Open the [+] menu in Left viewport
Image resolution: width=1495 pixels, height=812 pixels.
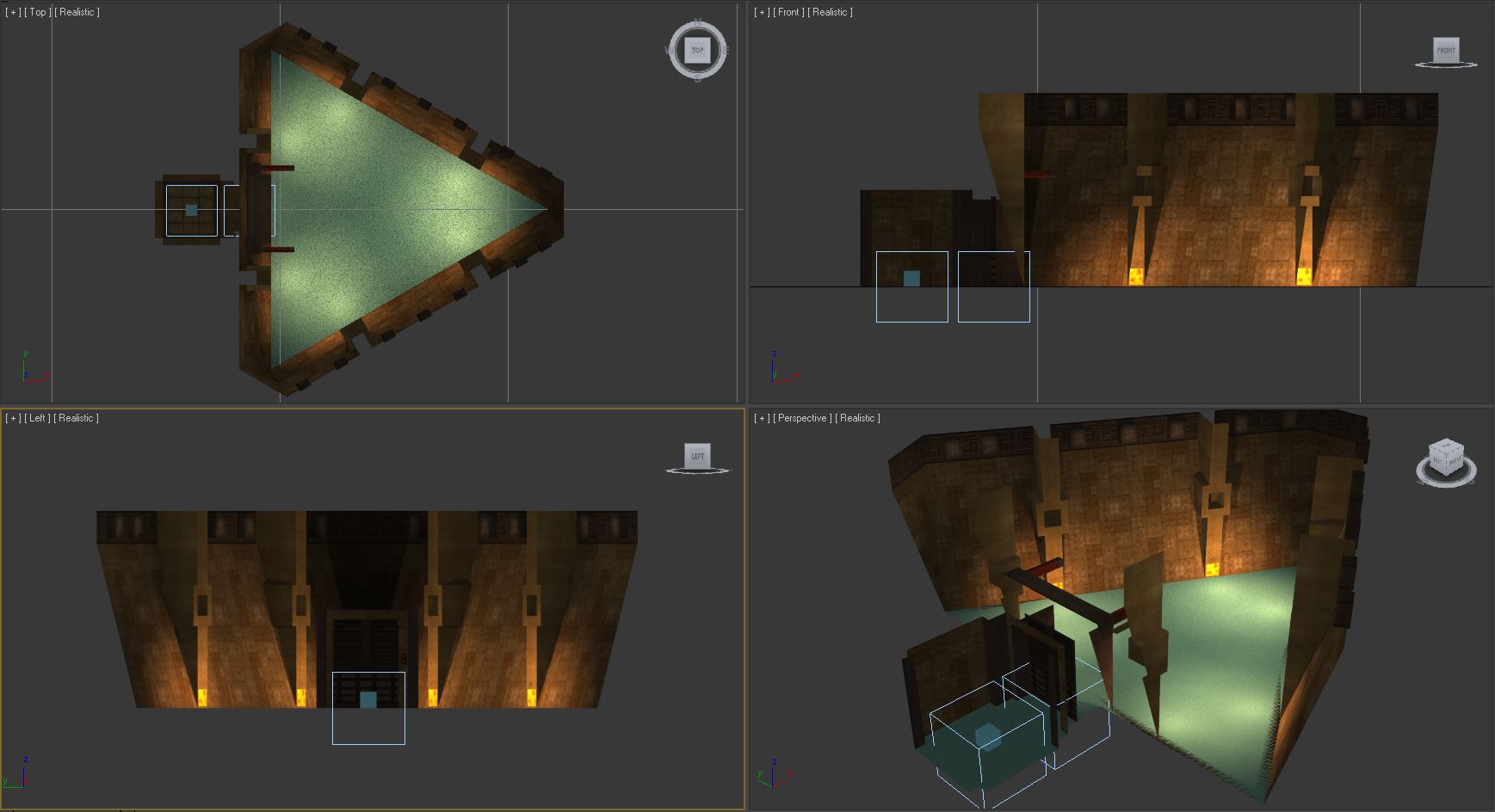(13, 418)
